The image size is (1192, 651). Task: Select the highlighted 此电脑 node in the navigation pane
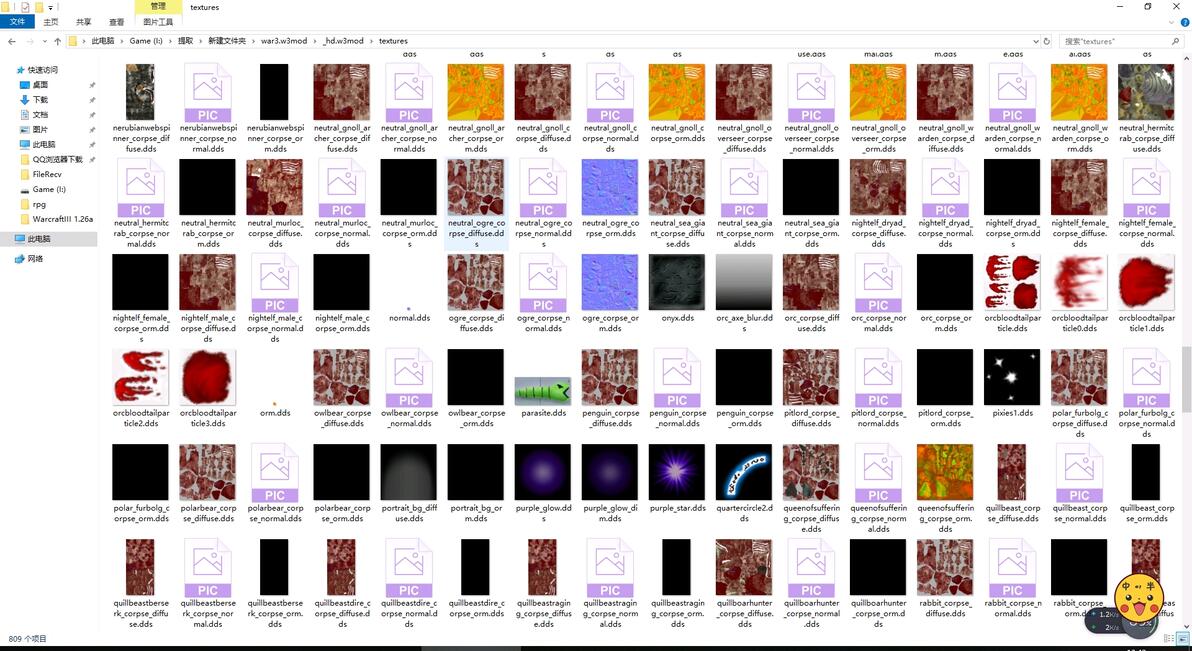(x=49, y=239)
